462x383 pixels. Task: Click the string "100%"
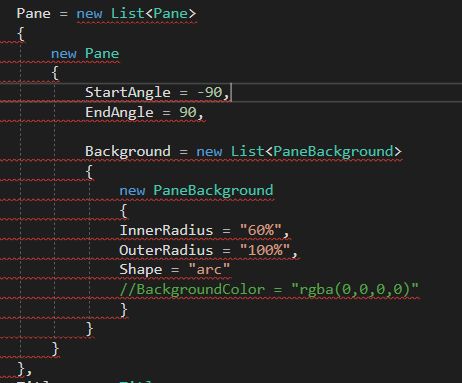[x=265, y=250]
